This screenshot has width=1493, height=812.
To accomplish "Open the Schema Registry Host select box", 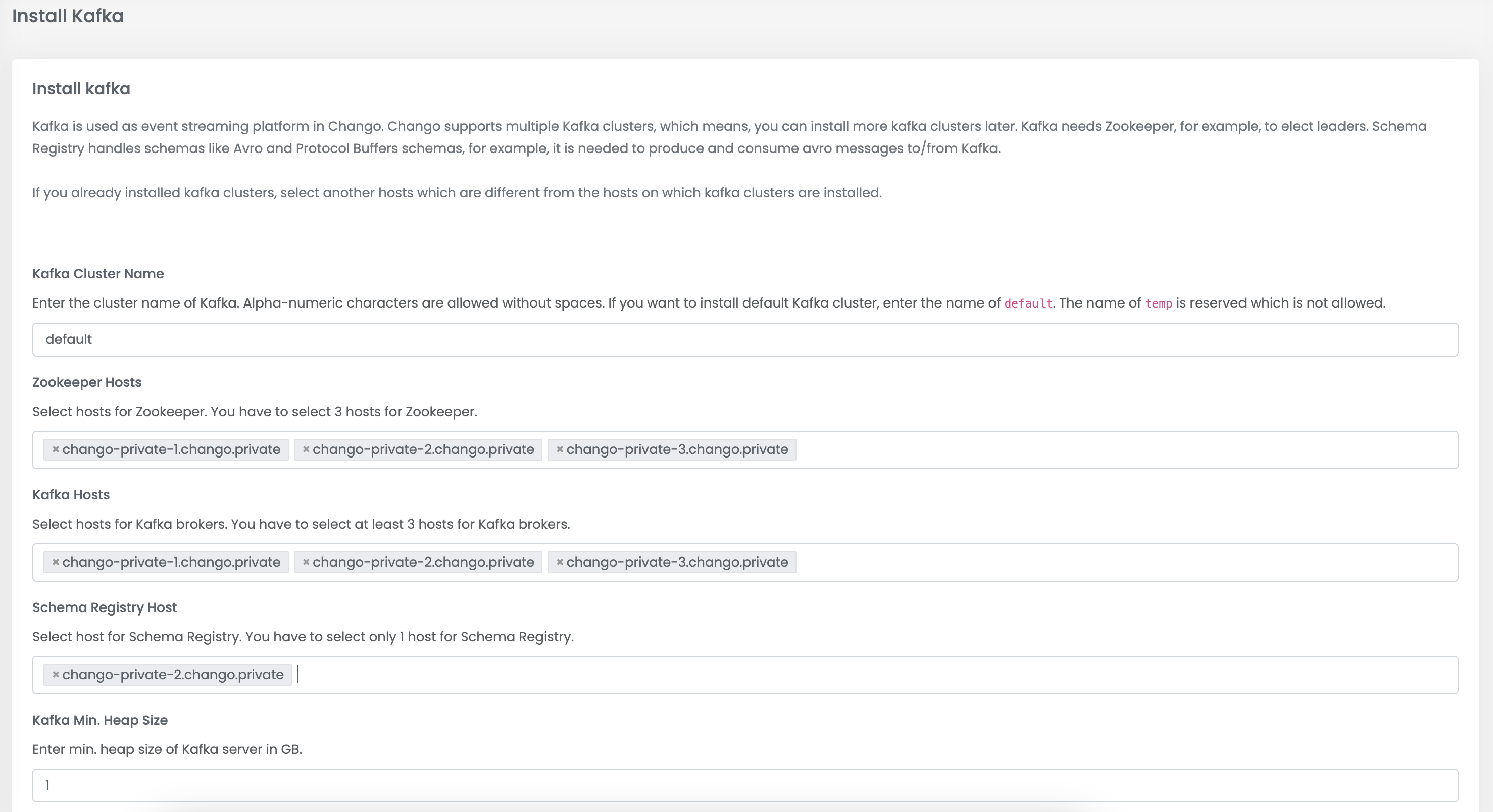I will coord(745,675).
